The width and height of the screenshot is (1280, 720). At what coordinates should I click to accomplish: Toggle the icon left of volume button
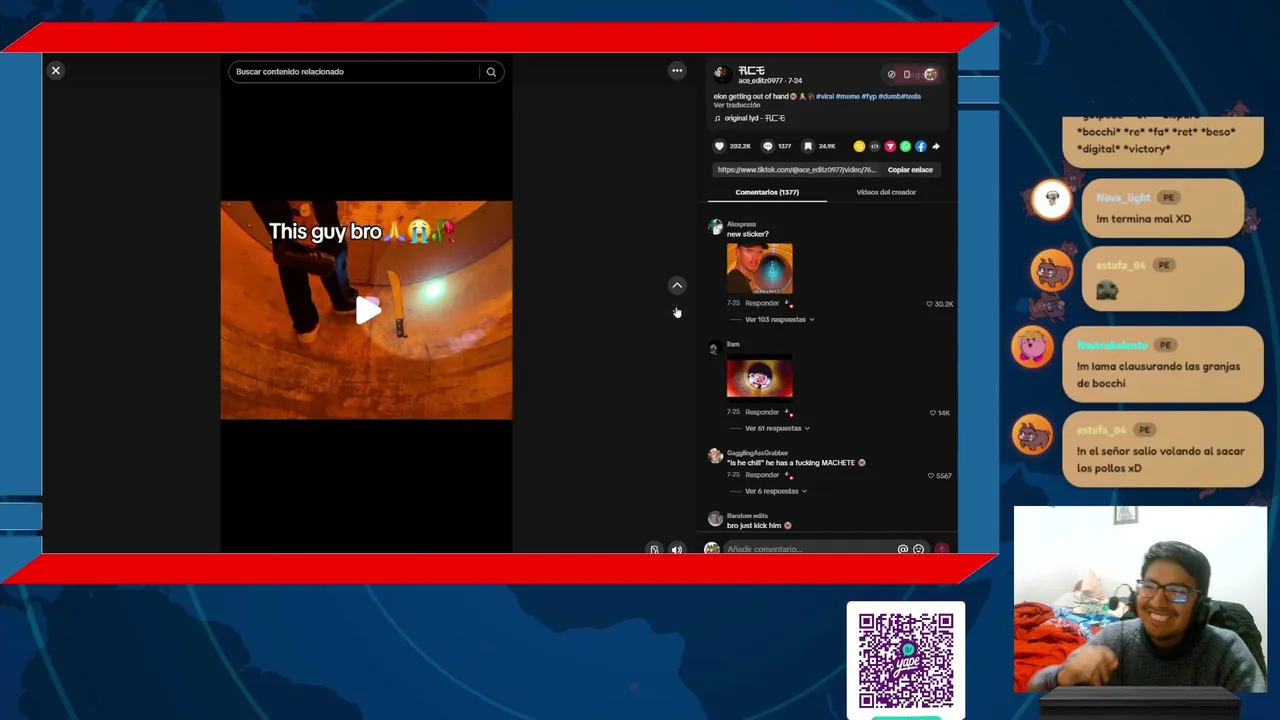click(655, 549)
